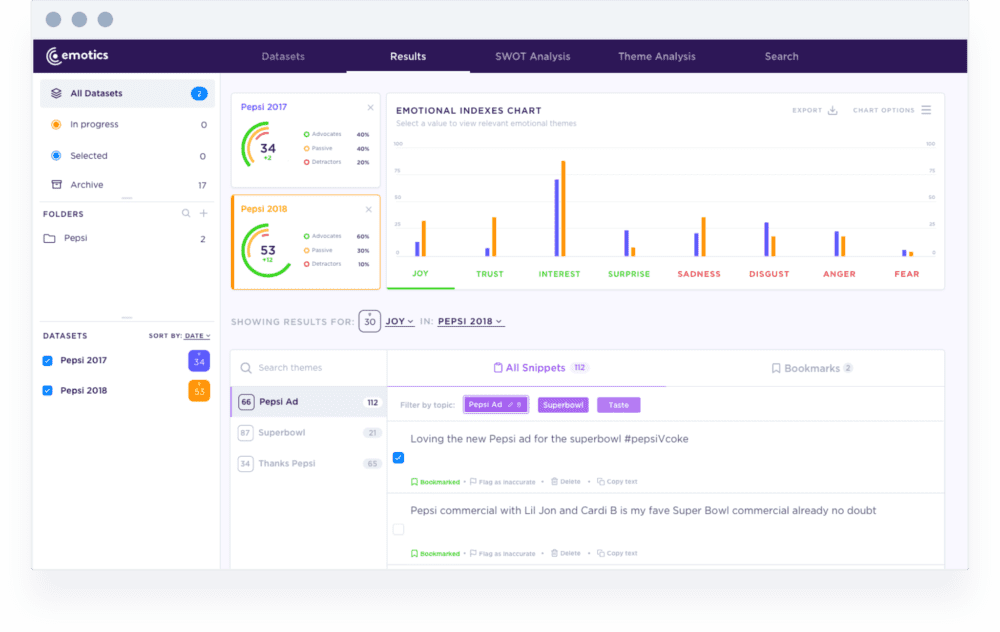Toggle Bookmarked on first snippet

click(x=435, y=482)
